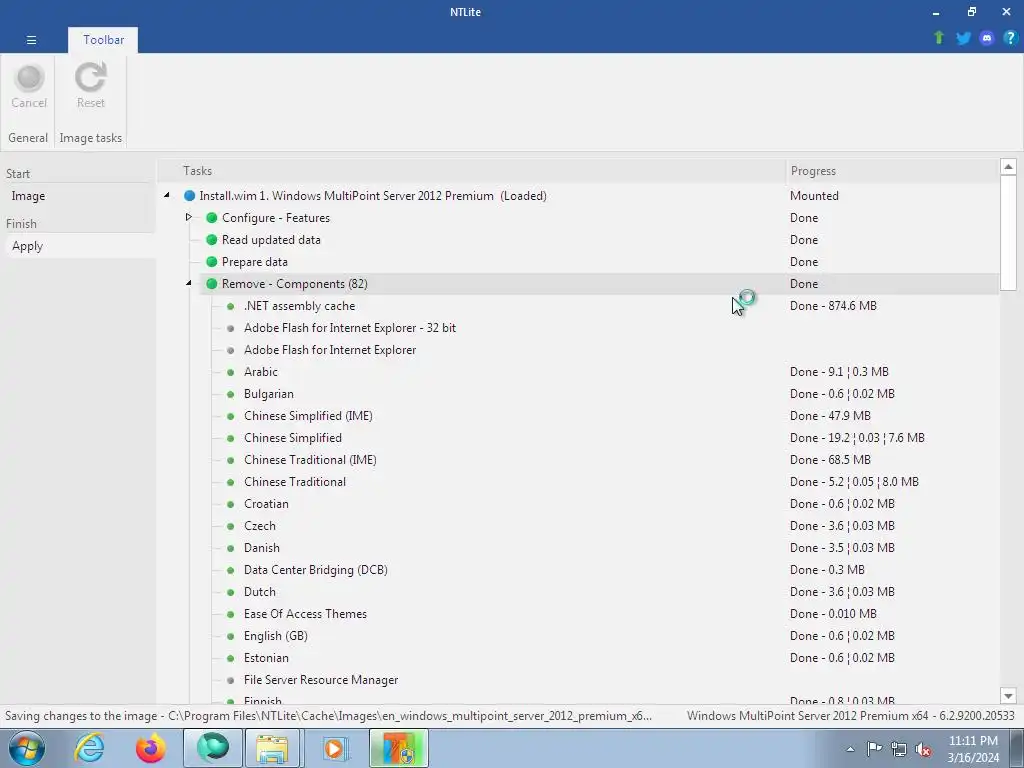Click 'Done - 874.6 MB' progress text
The height and width of the screenshot is (768, 1024).
pos(833,306)
